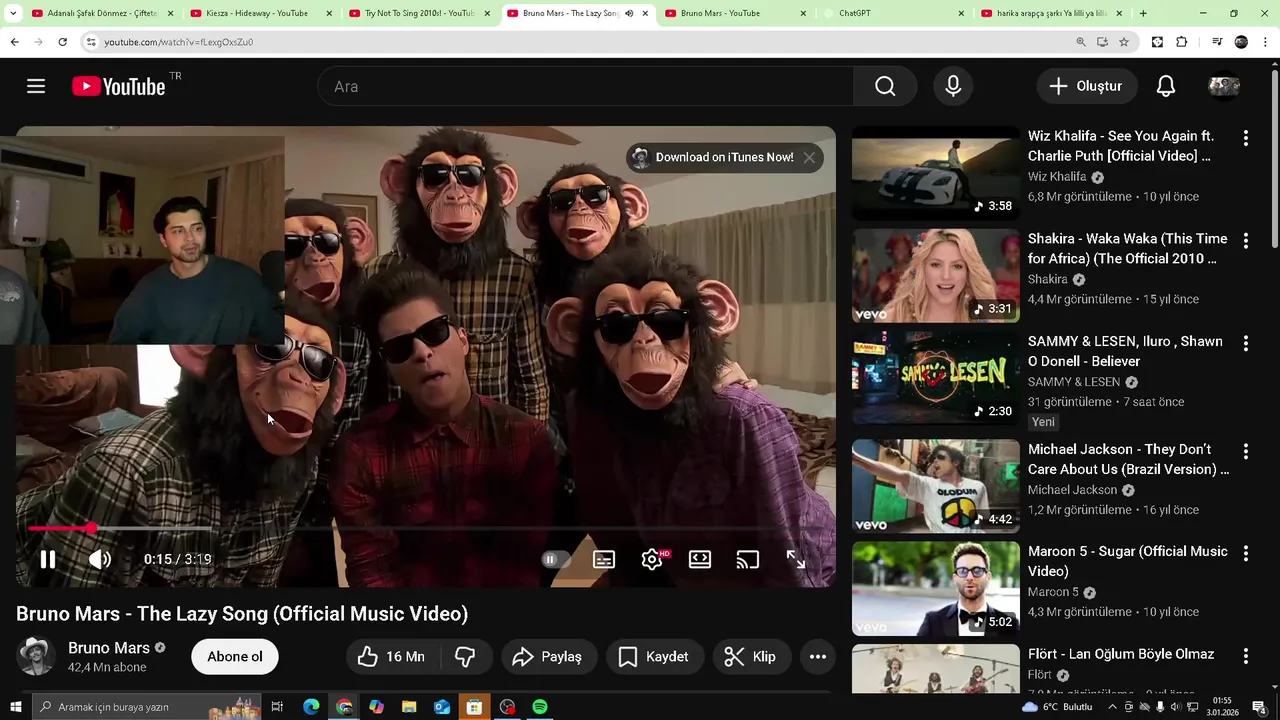Open options for SAMMY & LESEN Believer
The width and height of the screenshot is (1280, 720).
point(1246,343)
